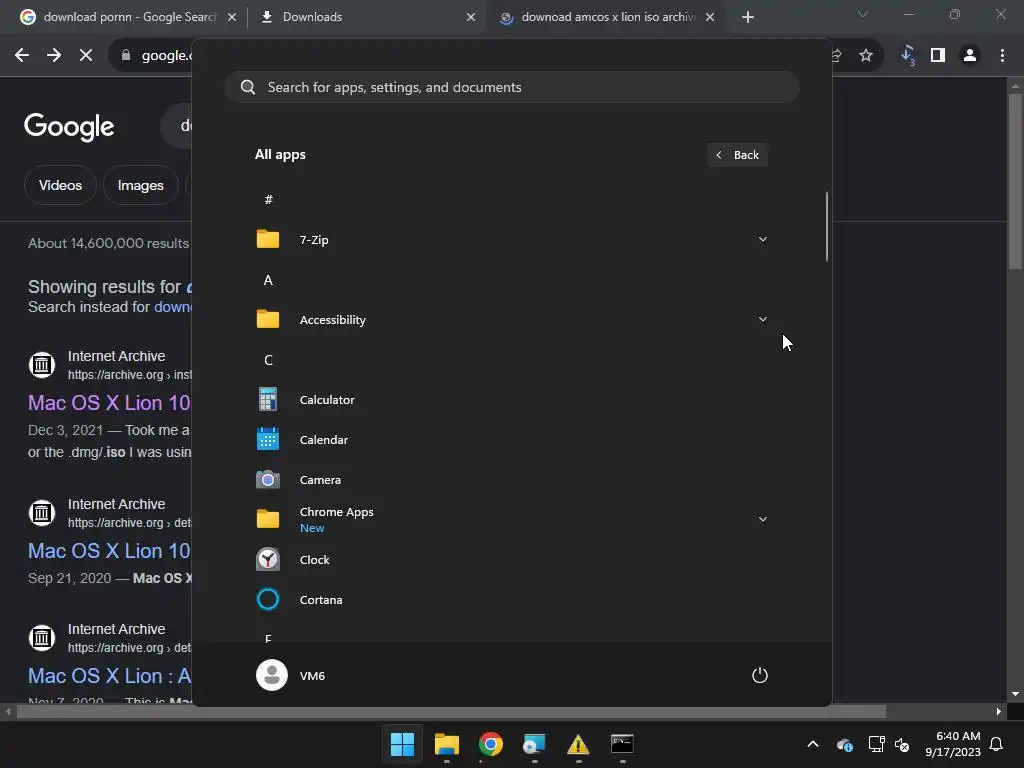The width and height of the screenshot is (1024, 768).
Task: Open File Explorer from the taskbar
Action: (x=447, y=744)
